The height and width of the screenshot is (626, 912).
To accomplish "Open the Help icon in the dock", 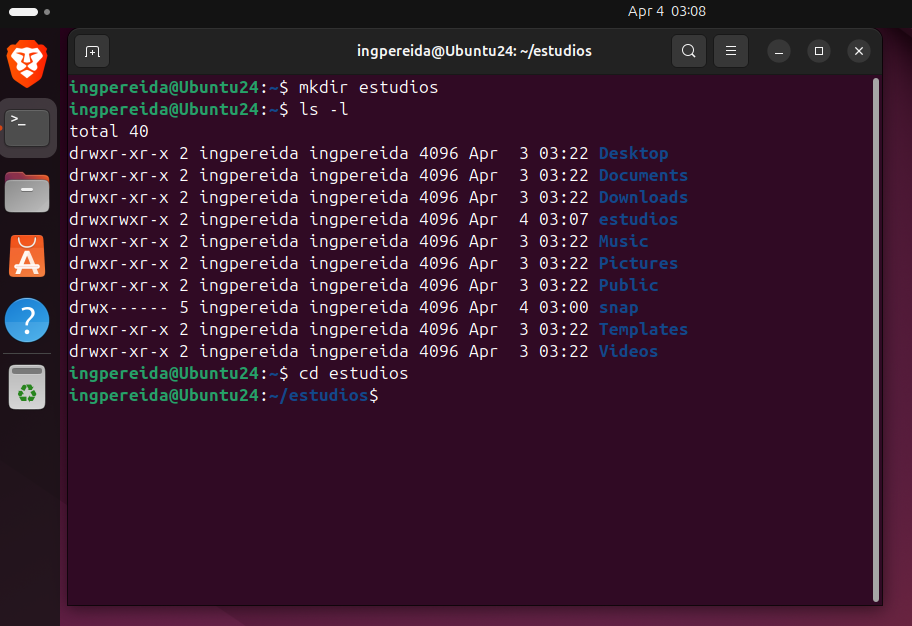I will (x=27, y=320).
